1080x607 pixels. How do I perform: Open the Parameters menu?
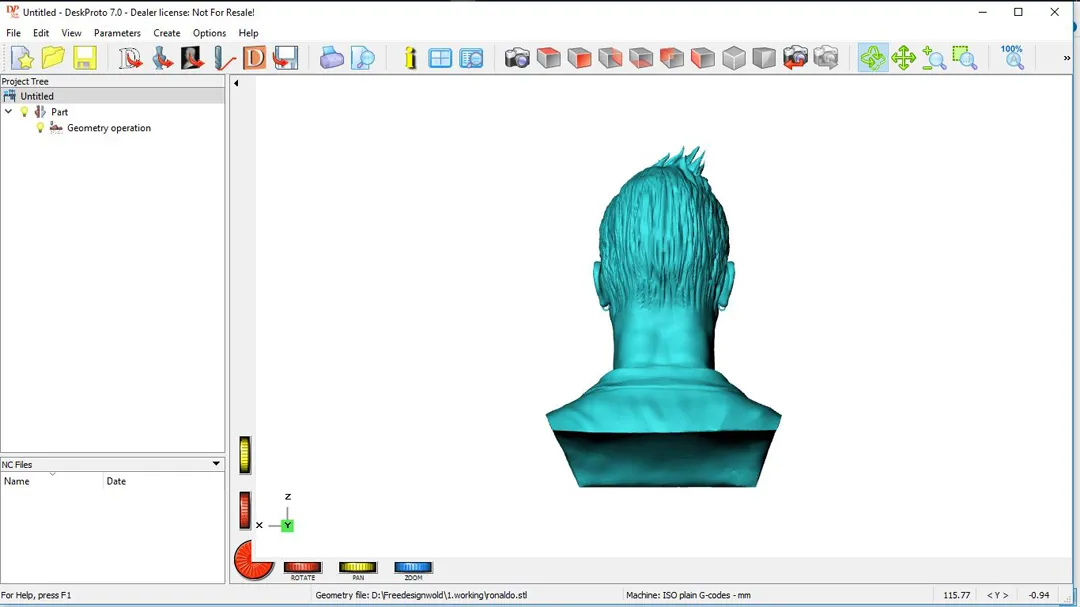click(117, 33)
